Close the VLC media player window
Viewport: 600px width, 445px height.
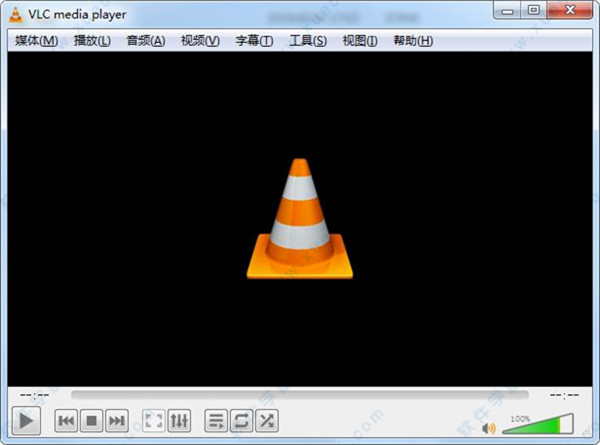tap(570, 10)
